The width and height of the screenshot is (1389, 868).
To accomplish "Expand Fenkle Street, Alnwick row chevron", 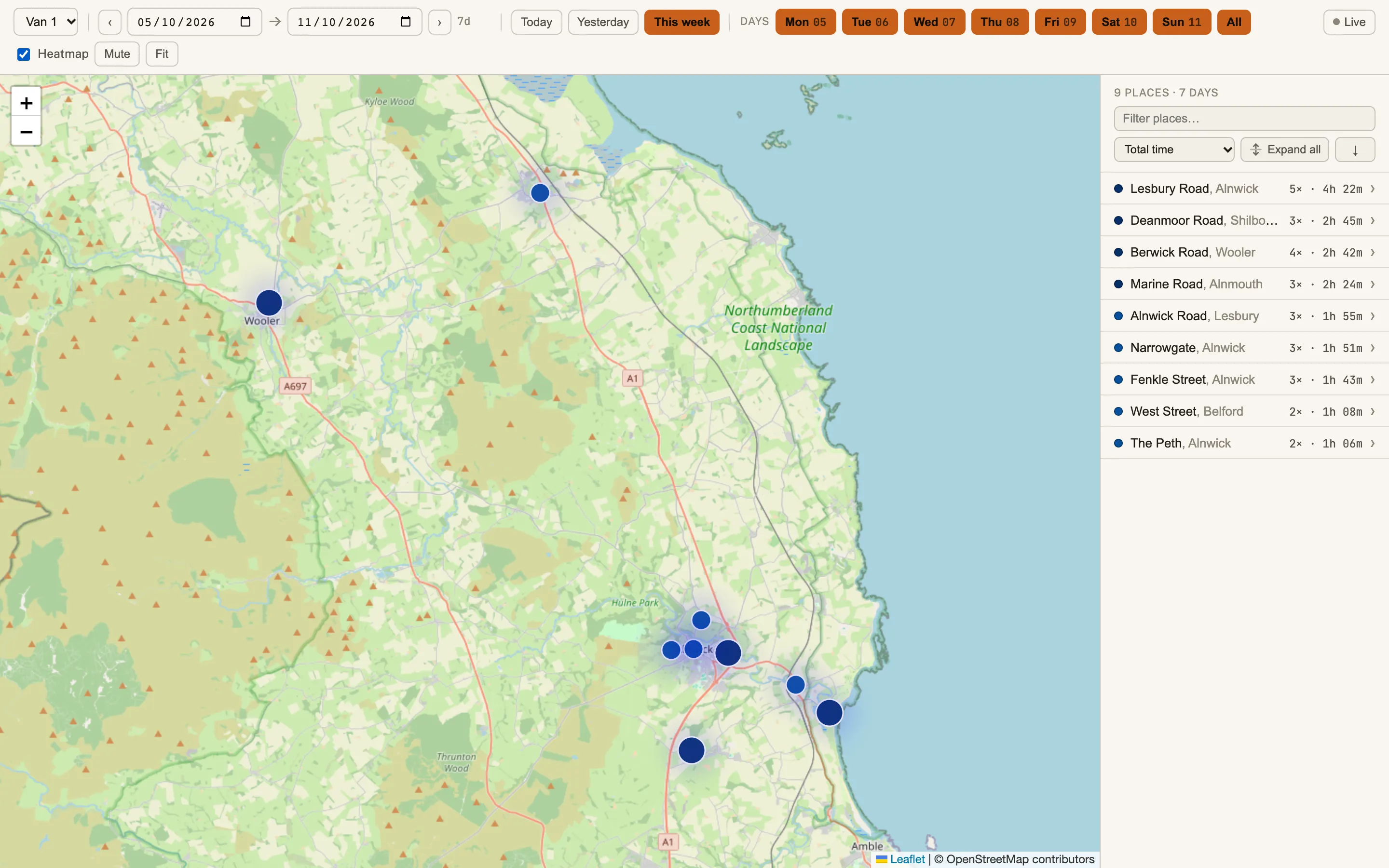I will coord(1372,380).
